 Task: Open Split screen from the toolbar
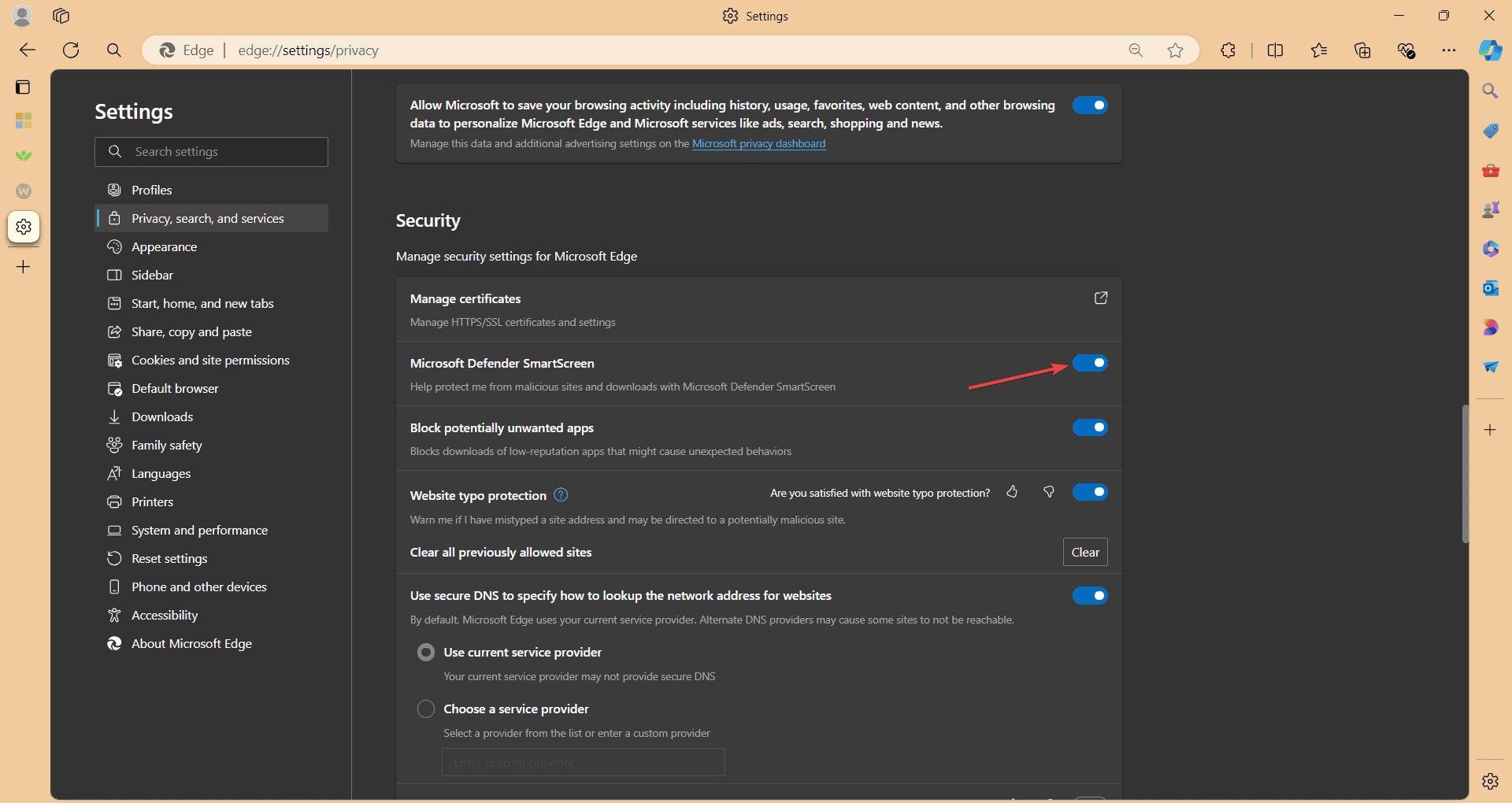[1275, 50]
